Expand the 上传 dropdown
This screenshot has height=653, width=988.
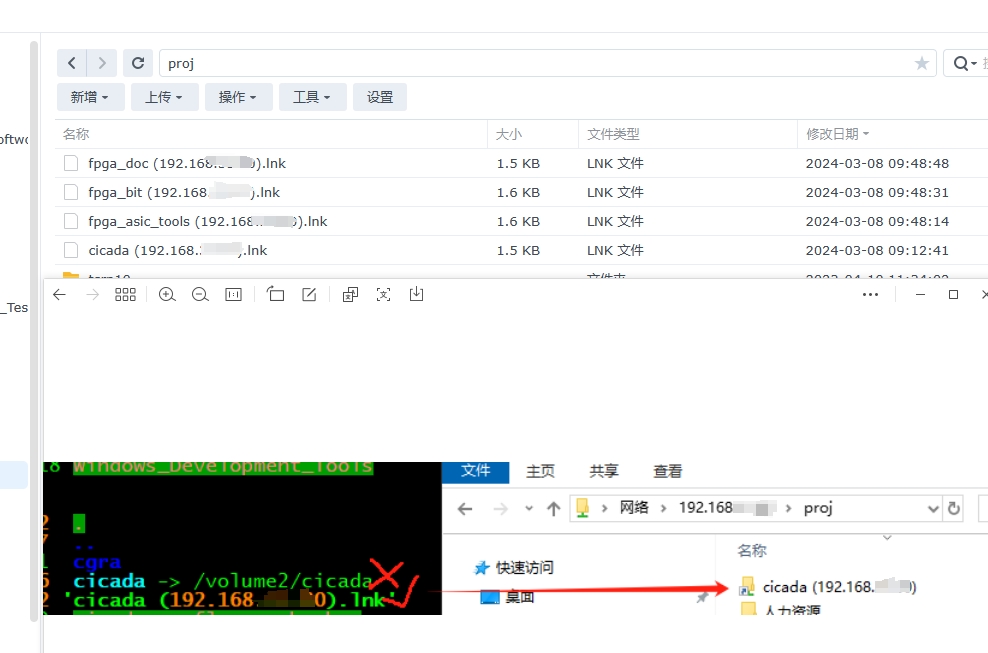[x=164, y=97]
